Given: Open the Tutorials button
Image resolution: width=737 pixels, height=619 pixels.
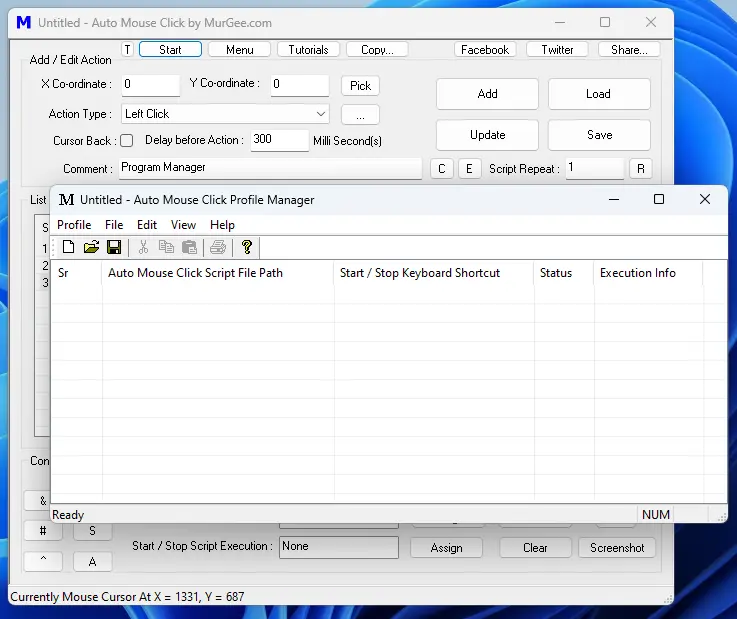Looking at the screenshot, I should pos(308,49).
